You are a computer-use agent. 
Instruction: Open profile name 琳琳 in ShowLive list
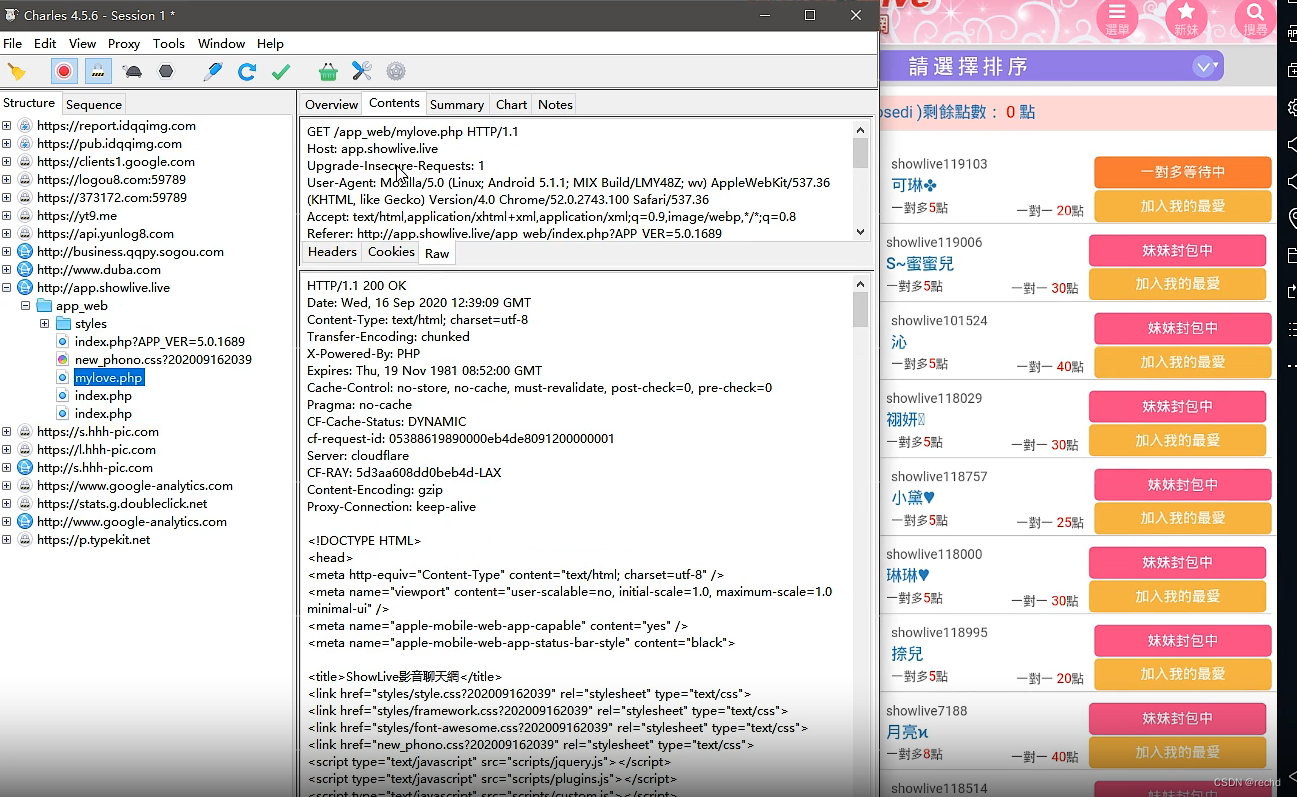click(x=908, y=575)
